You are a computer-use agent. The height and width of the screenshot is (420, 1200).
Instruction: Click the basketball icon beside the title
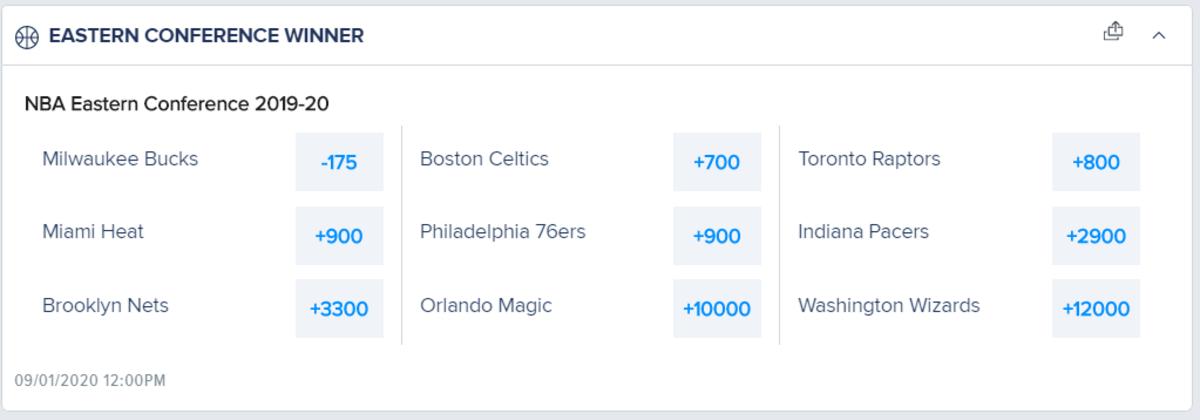(x=27, y=37)
